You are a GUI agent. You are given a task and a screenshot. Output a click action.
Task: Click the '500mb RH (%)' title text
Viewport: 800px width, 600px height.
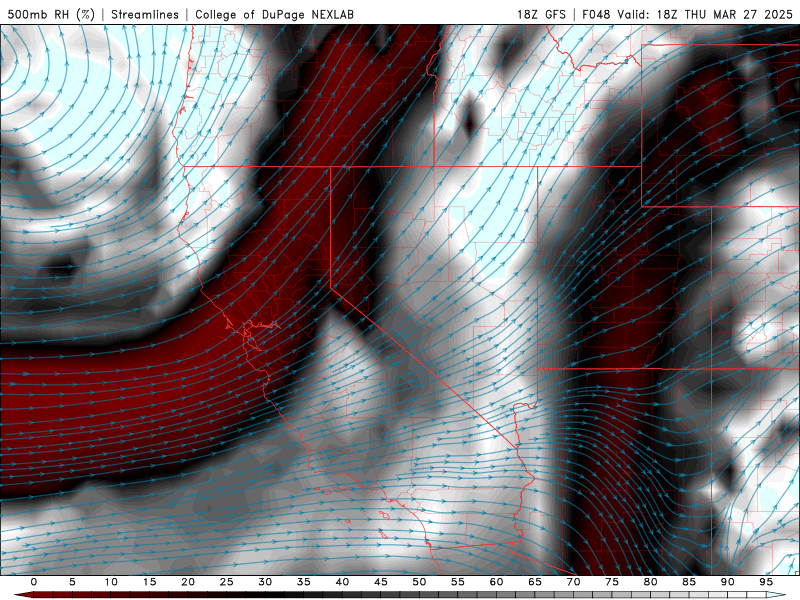pyautogui.click(x=51, y=14)
